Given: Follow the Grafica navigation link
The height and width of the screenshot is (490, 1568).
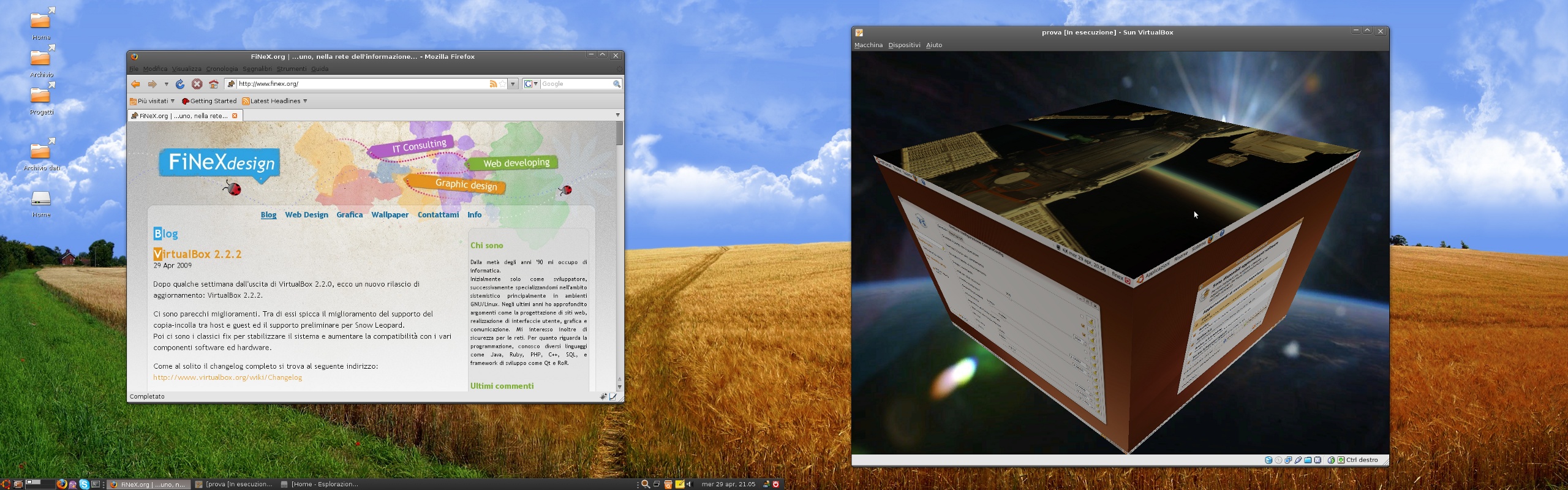Looking at the screenshot, I should (x=349, y=215).
